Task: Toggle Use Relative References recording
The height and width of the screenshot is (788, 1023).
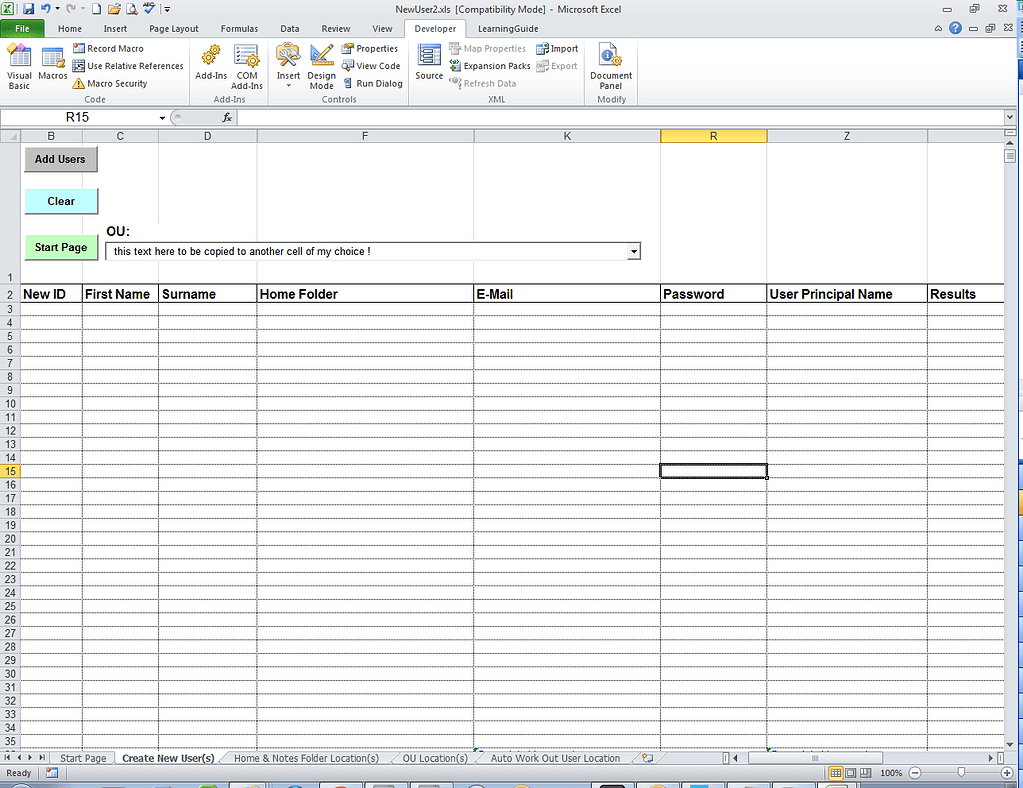Action: (x=128, y=65)
